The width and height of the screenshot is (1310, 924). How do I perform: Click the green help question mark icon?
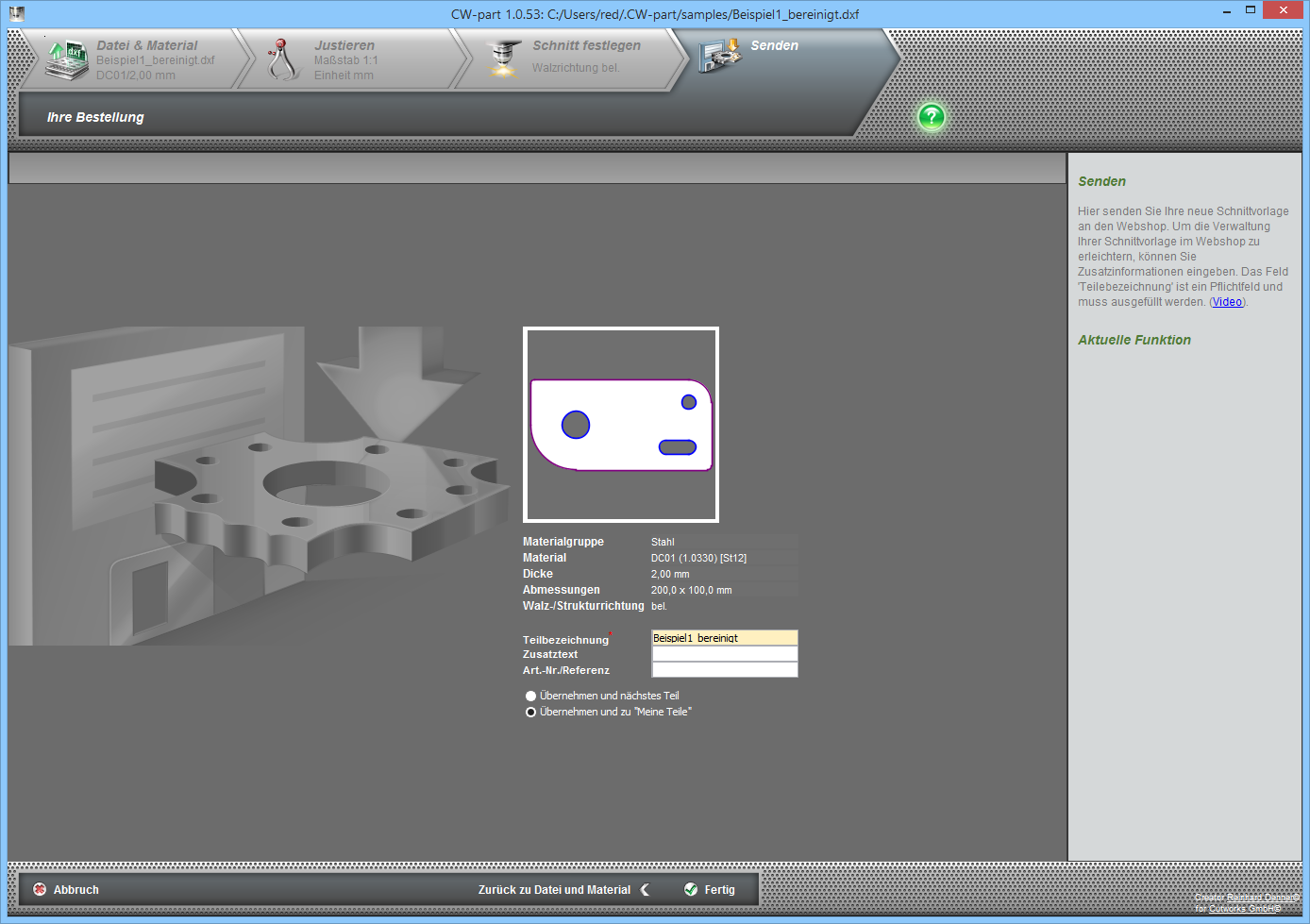(x=931, y=117)
